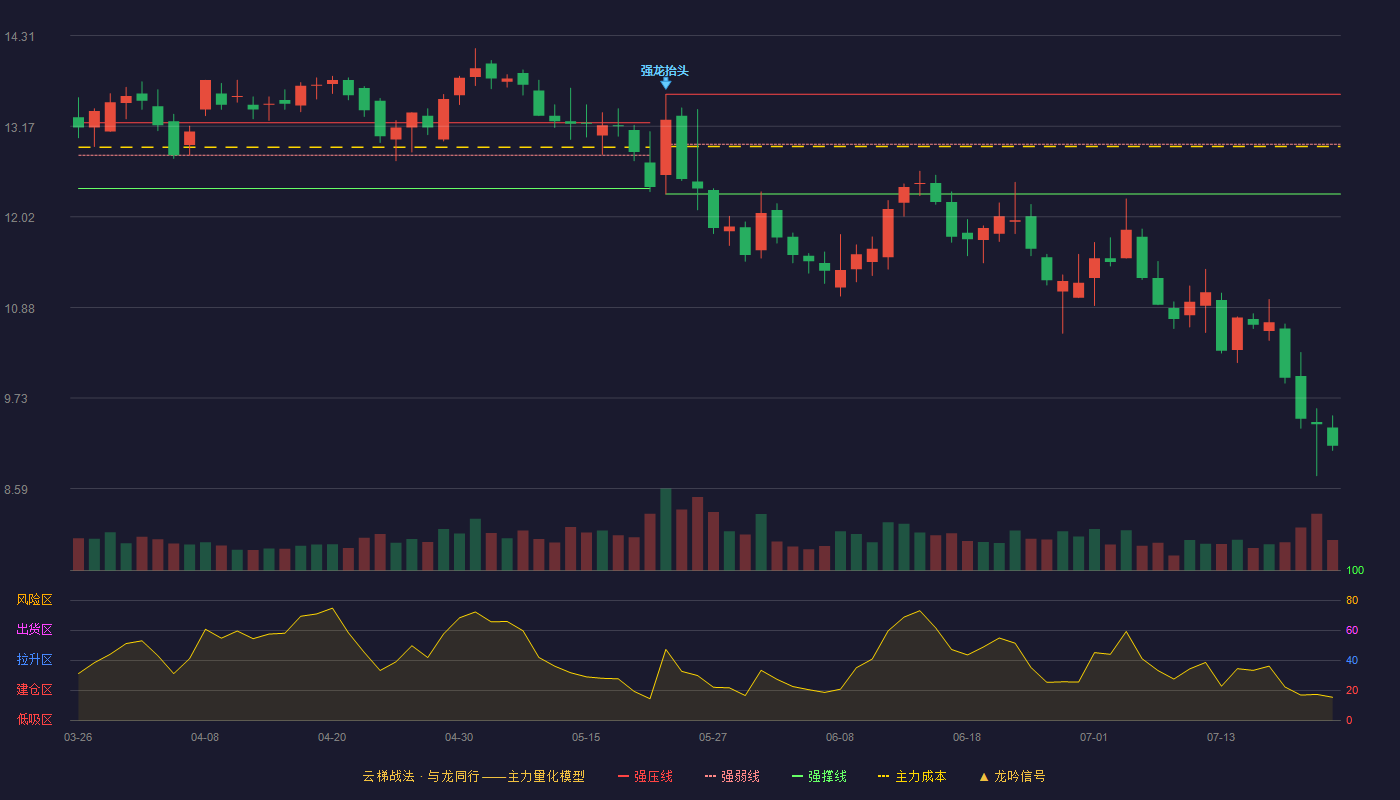Image resolution: width=1400 pixels, height=800 pixels.
Task: Click the 建仓区 zone label
Action: click(35, 690)
